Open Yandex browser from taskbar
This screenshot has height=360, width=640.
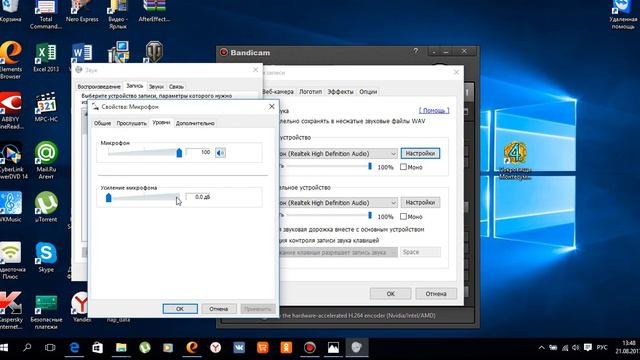(x=216, y=347)
